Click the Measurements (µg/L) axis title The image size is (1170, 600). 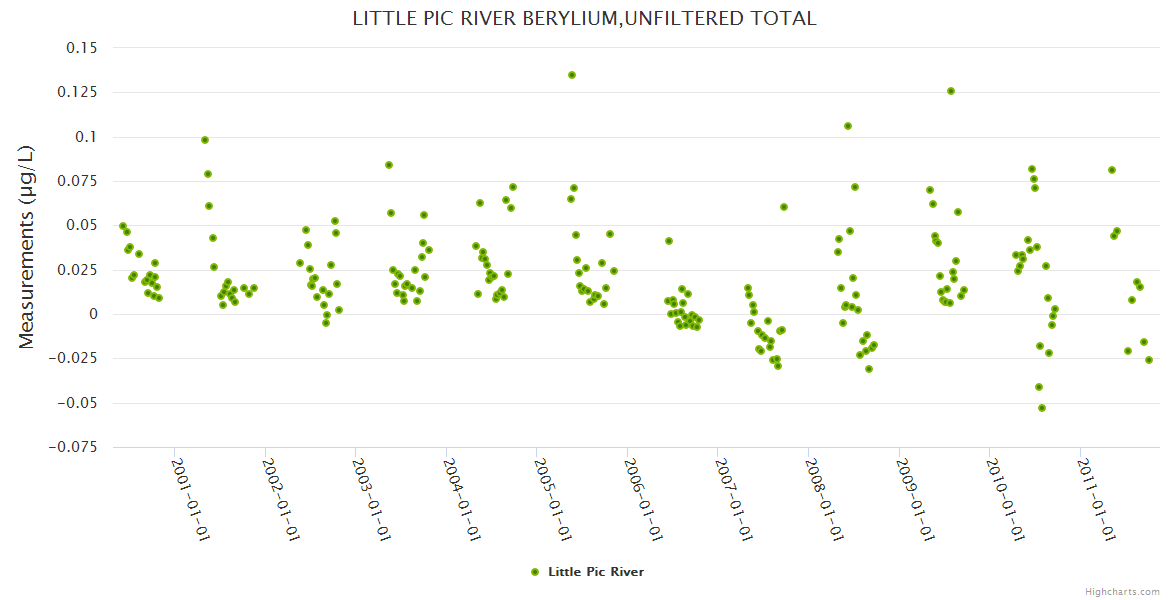(26, 247)
